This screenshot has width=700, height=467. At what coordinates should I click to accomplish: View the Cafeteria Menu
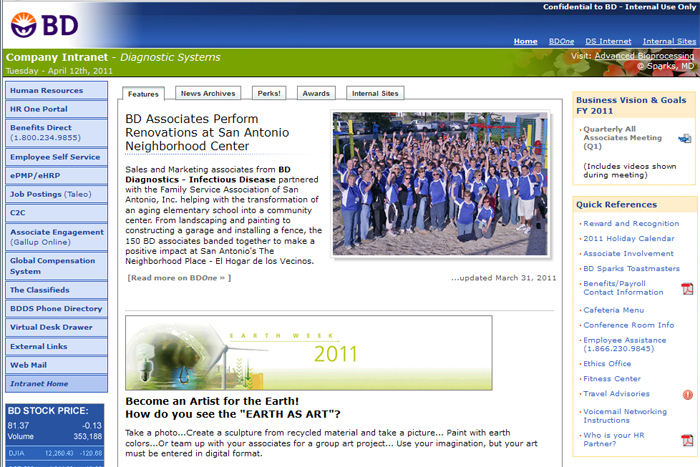(x=613, y=310)
